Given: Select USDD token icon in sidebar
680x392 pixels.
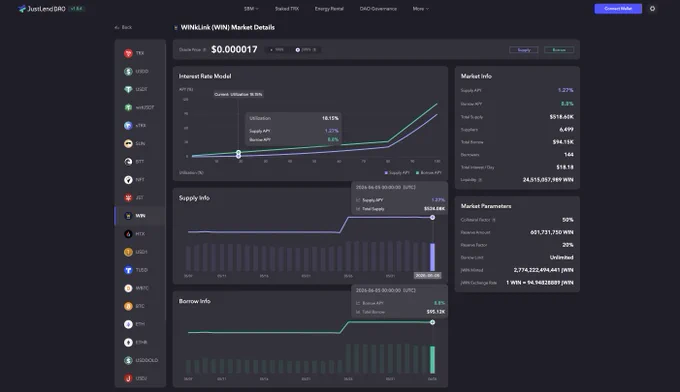Looking at the screenshot, I should point(128,72).
